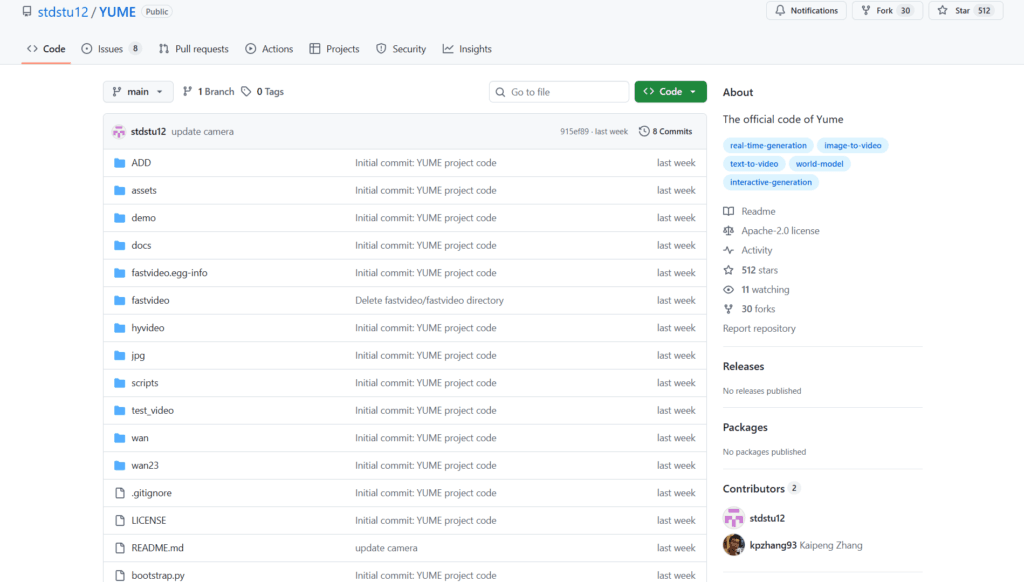1024x582 pixels.
Task: Open the kpzhang93 contributor avatar
Action: pos(734,545)
